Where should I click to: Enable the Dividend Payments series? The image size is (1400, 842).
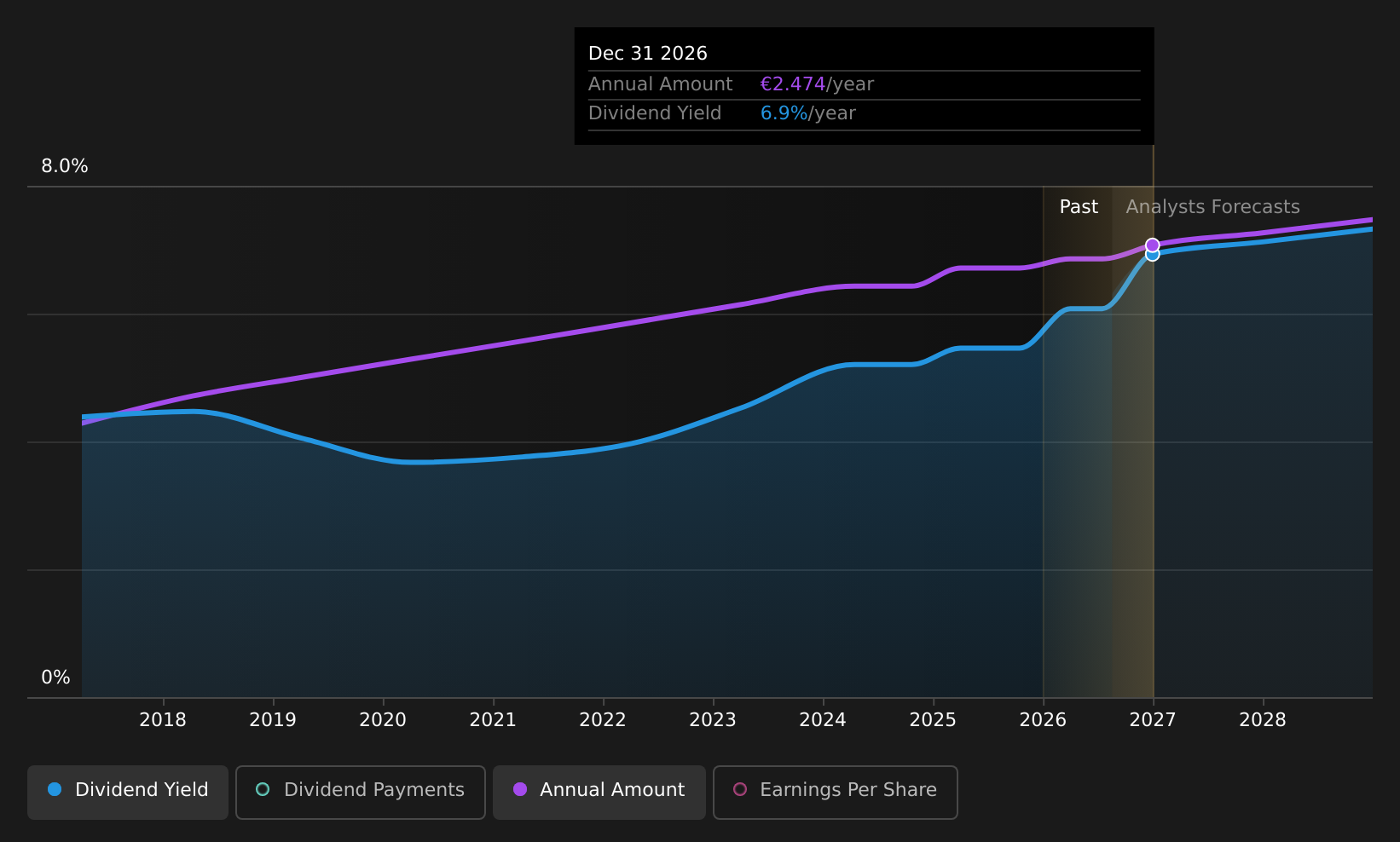click(361, 792)
